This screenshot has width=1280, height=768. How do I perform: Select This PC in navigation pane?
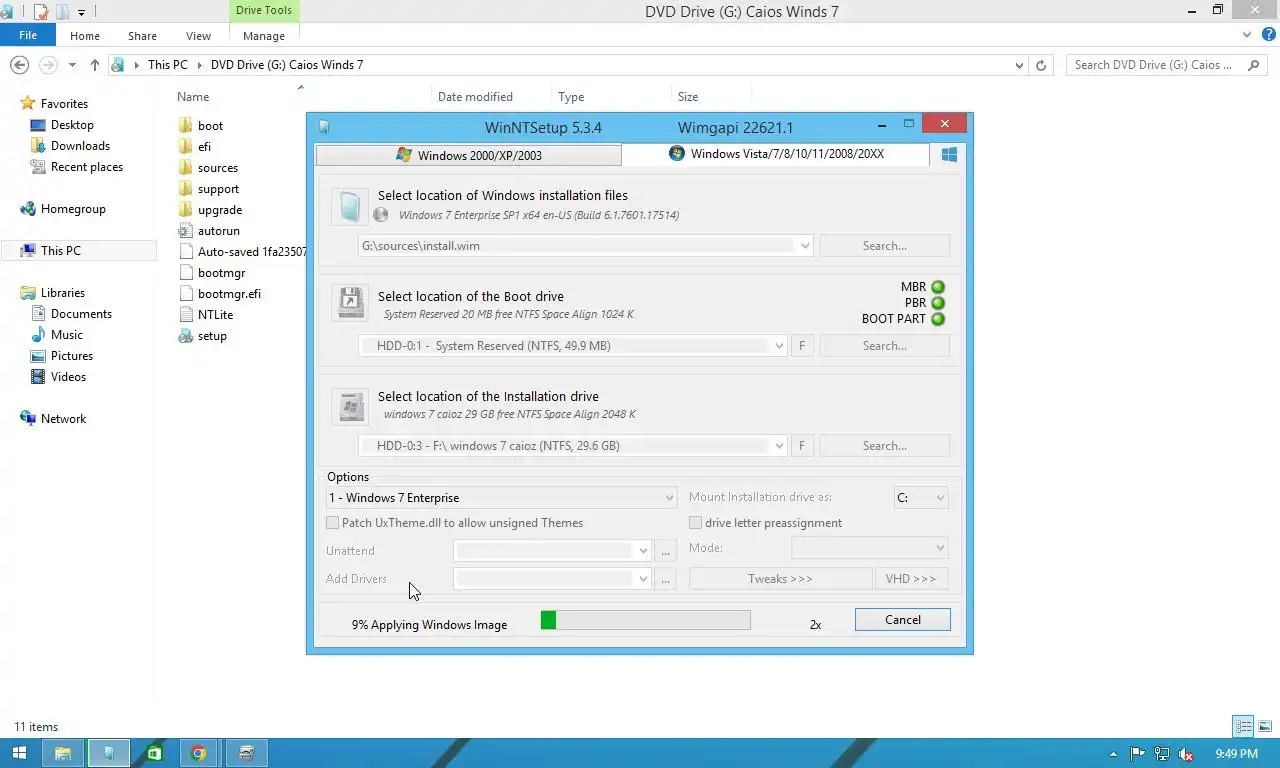(x=61, y=251)
